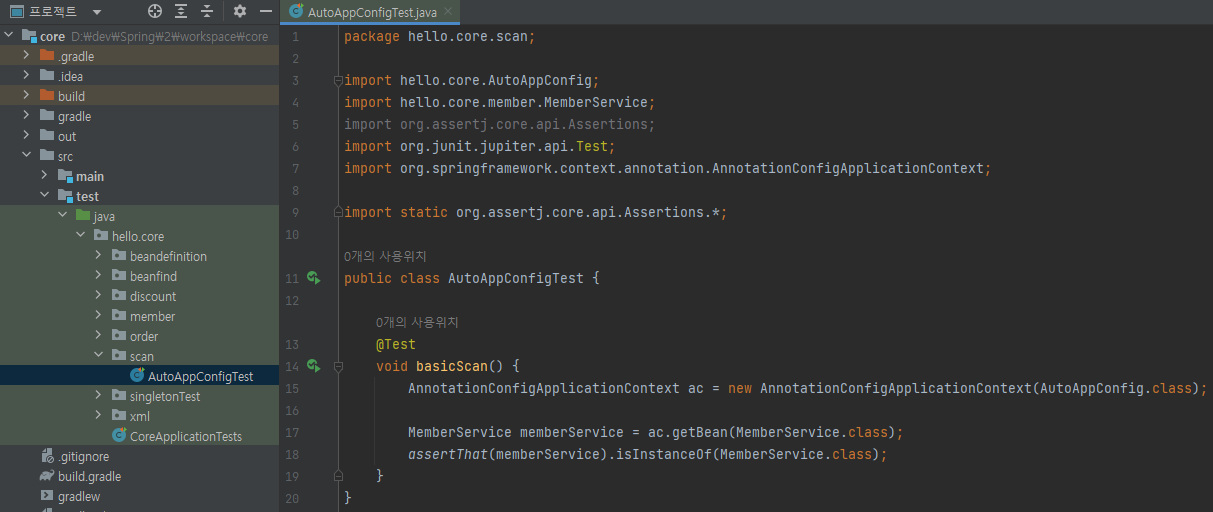1213x512 pixels.
Task: Collapse the src folder
Action: (27, 156)
